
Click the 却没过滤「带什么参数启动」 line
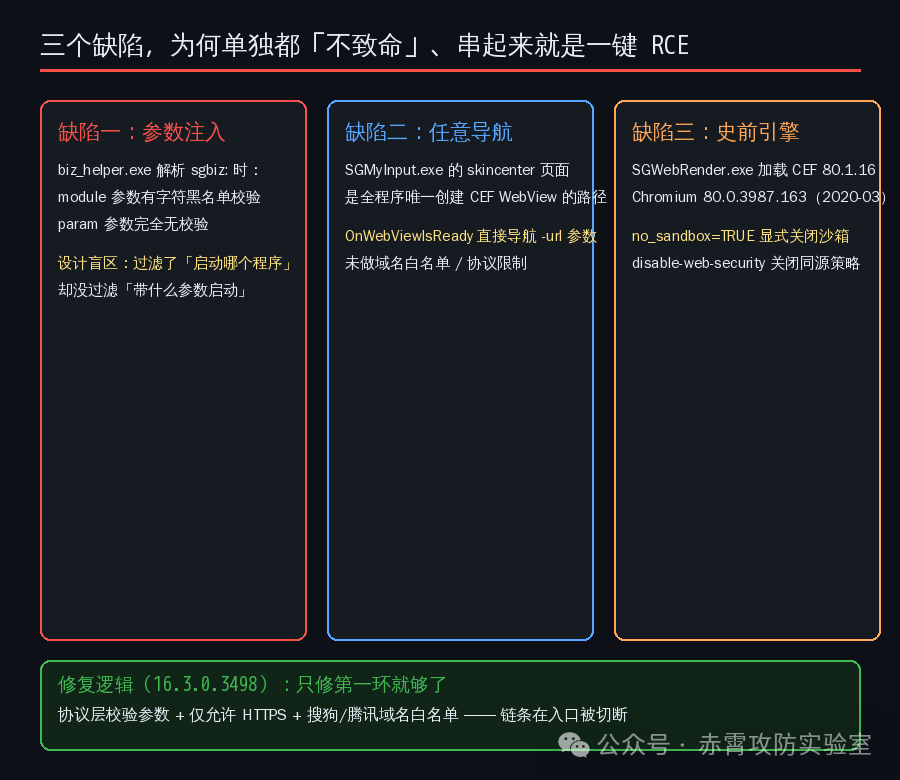coord(153,290)
